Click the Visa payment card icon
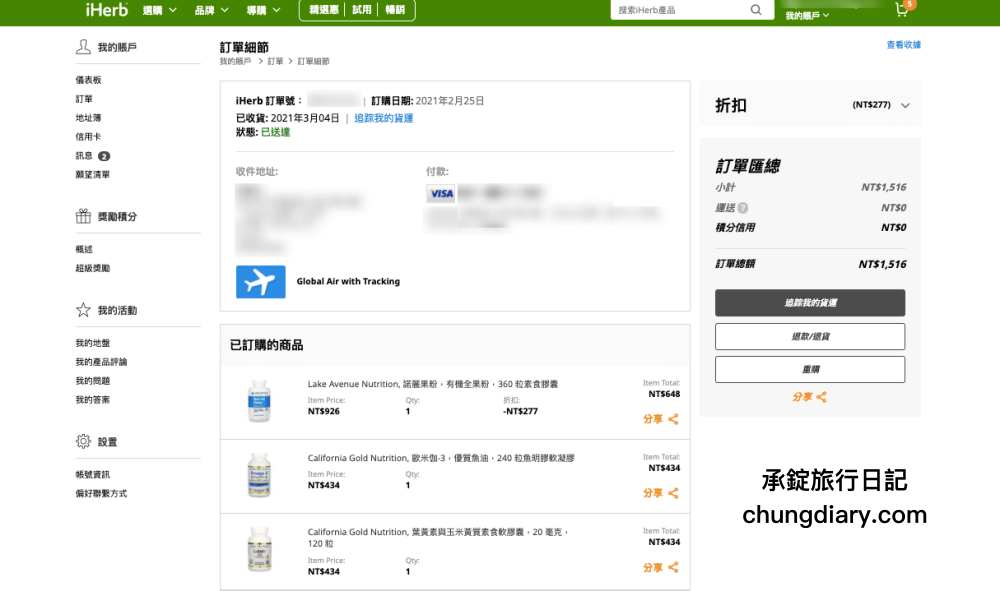Screen dimensions: 1000x591 coord(439,193)
